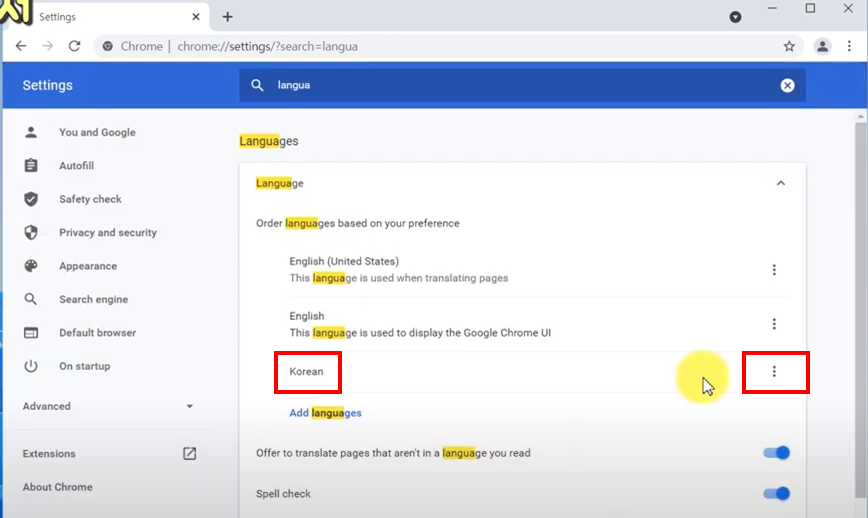Viewport: 868px width, 518px height.
Task: Focus the settings search box containing langua
Action: point(522,85)
